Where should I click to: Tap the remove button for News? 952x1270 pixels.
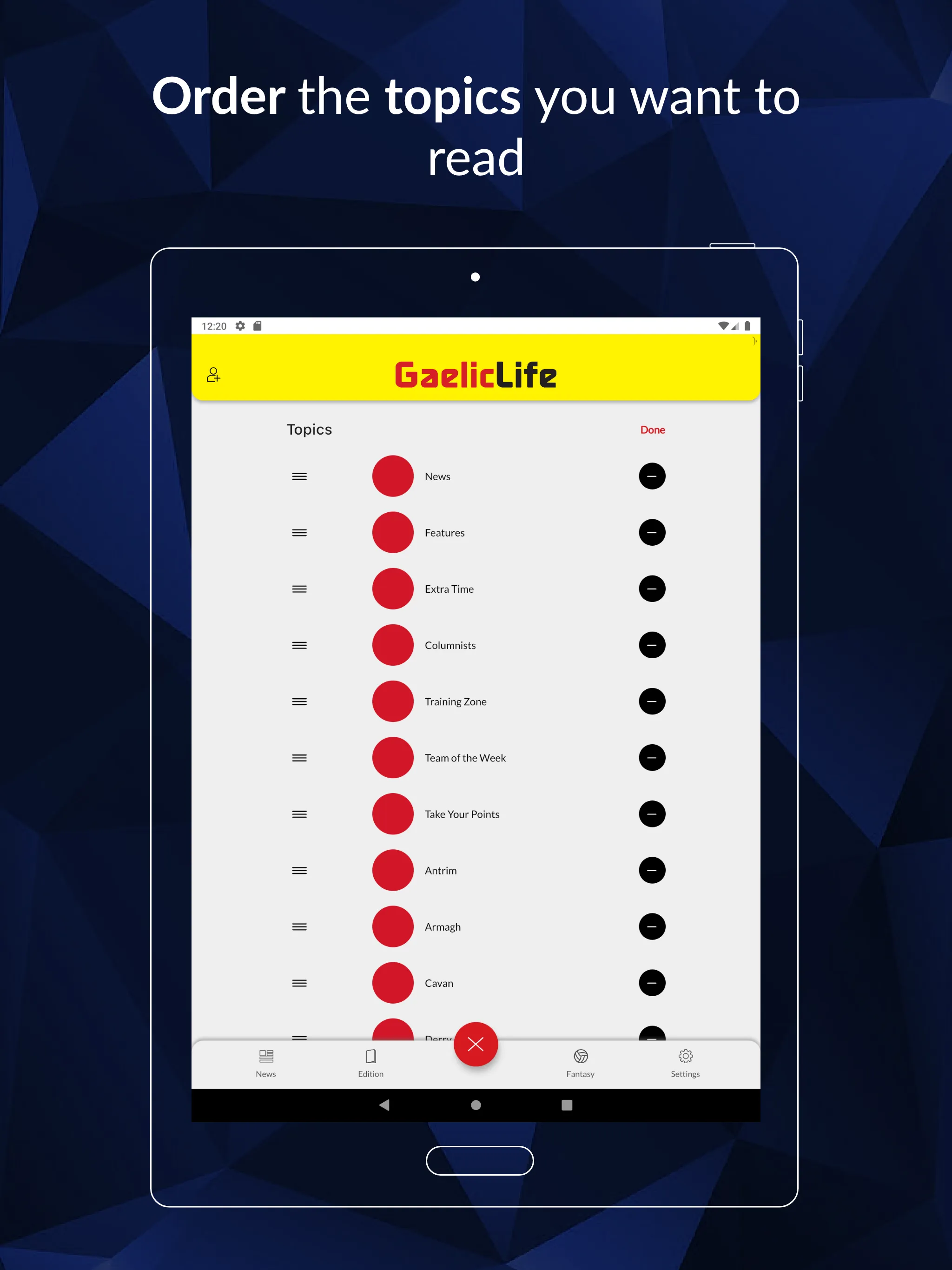point(651,477)
